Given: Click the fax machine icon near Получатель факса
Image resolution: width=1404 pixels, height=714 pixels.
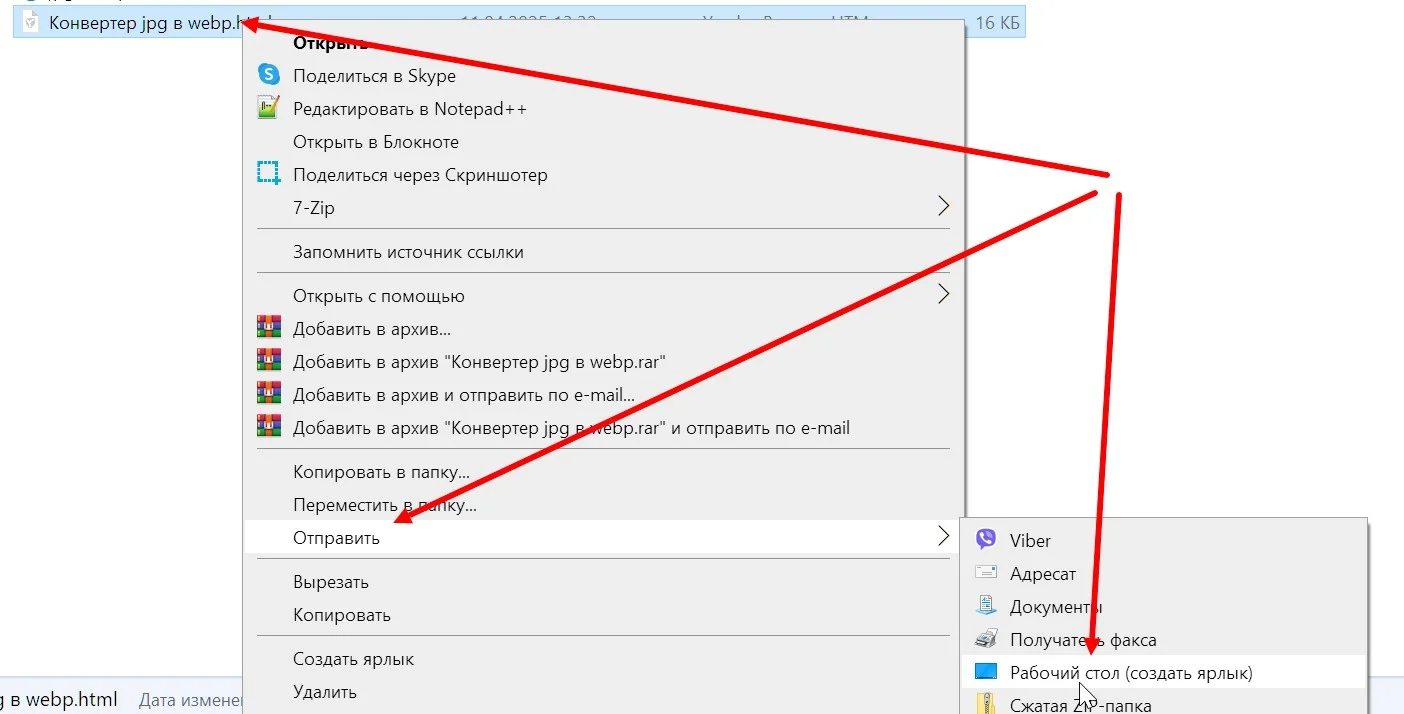Looking at the screenshot, I should [986, 639].
